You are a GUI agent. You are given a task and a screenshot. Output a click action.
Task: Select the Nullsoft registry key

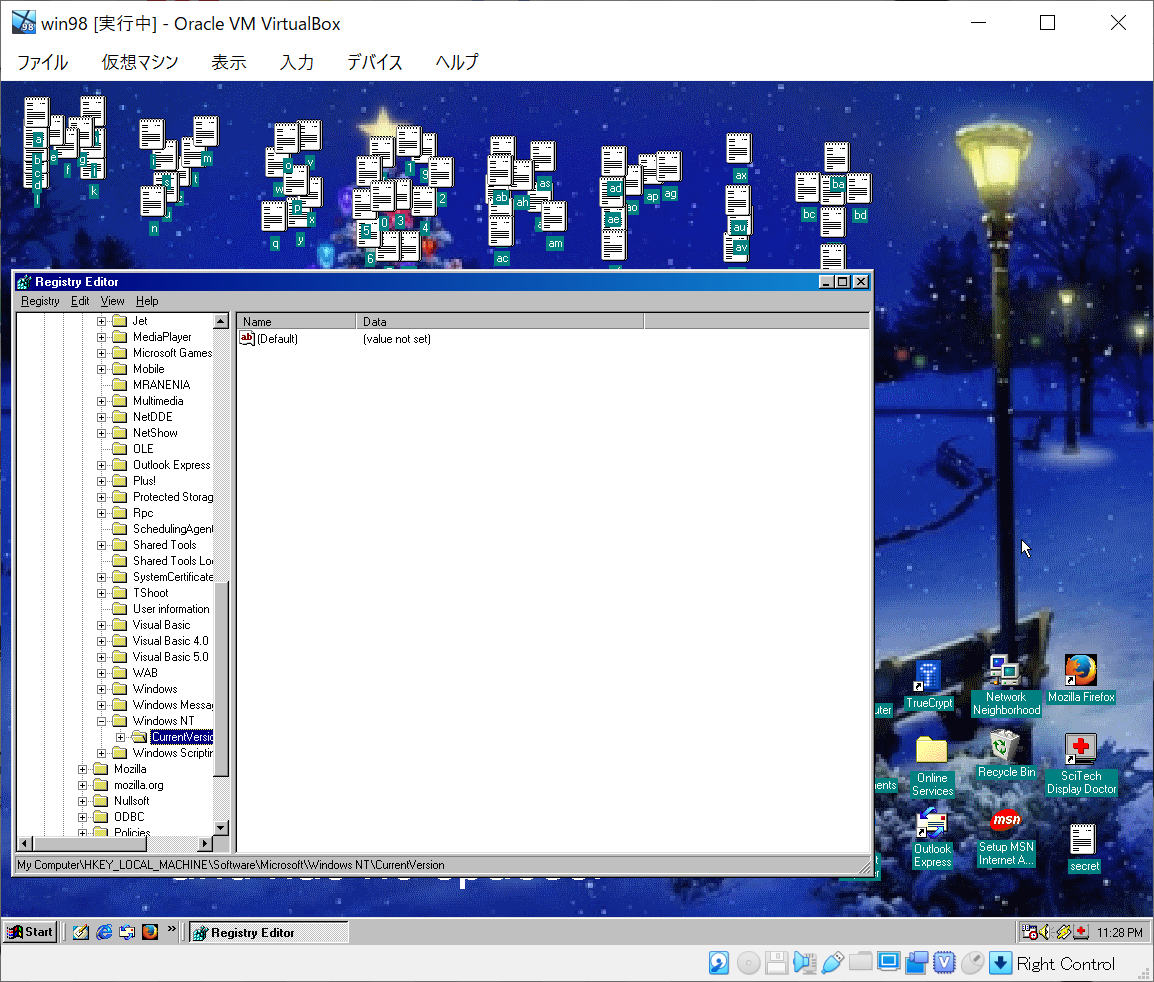pos(131,801)
